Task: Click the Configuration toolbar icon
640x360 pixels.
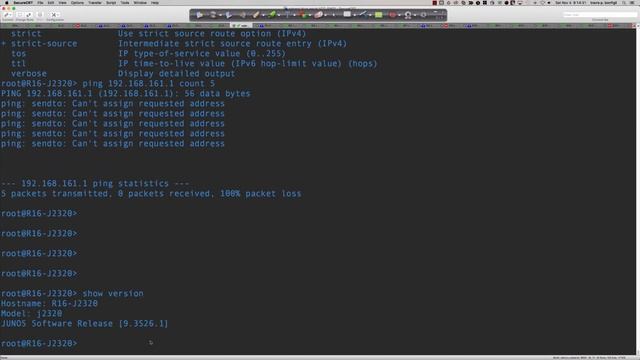Action: [x=54, y=15]
